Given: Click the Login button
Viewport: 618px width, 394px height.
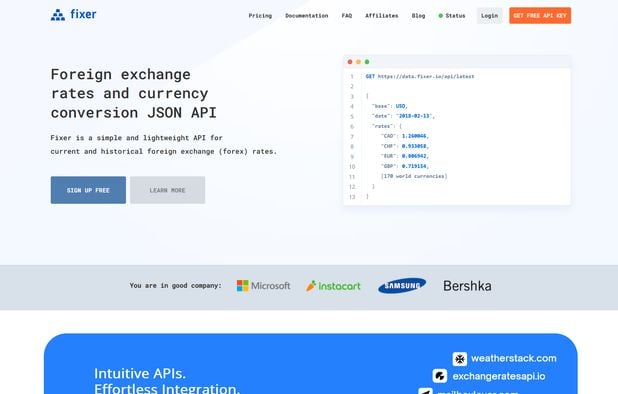Looking at the screenshot, I should pos(490,16).
